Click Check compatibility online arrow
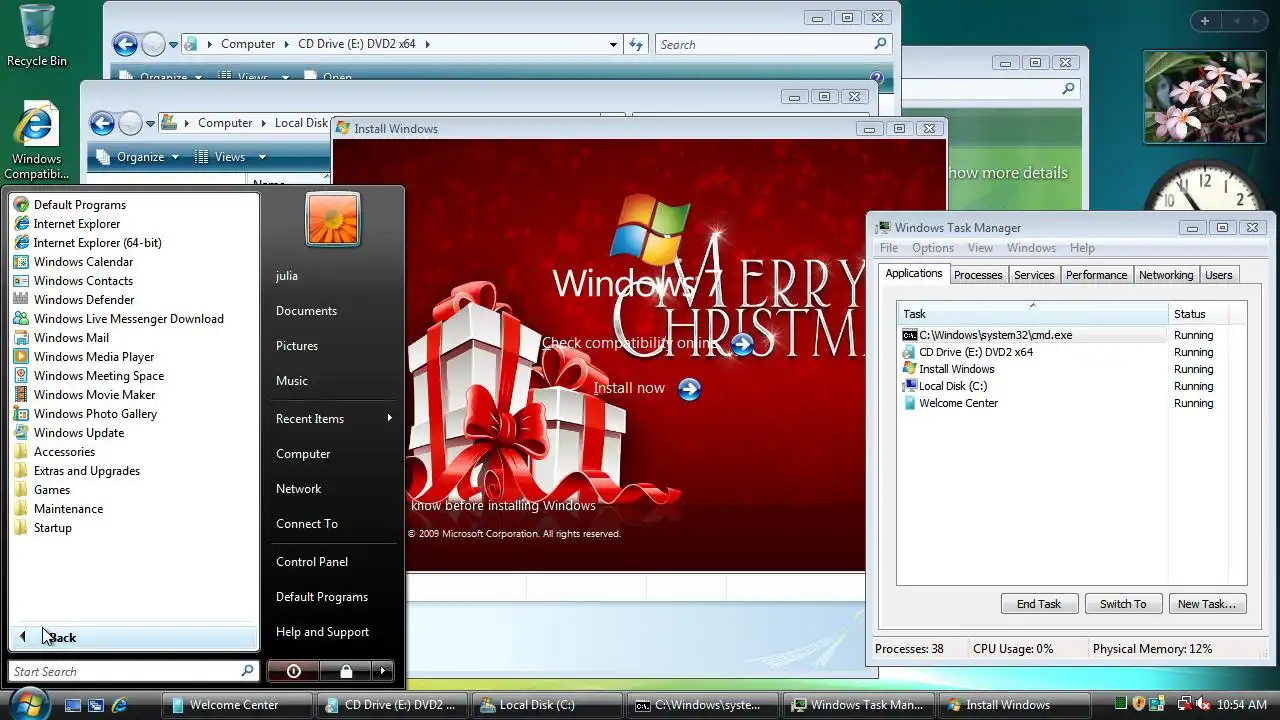The image size is (1280, 720). click(742, 345)
